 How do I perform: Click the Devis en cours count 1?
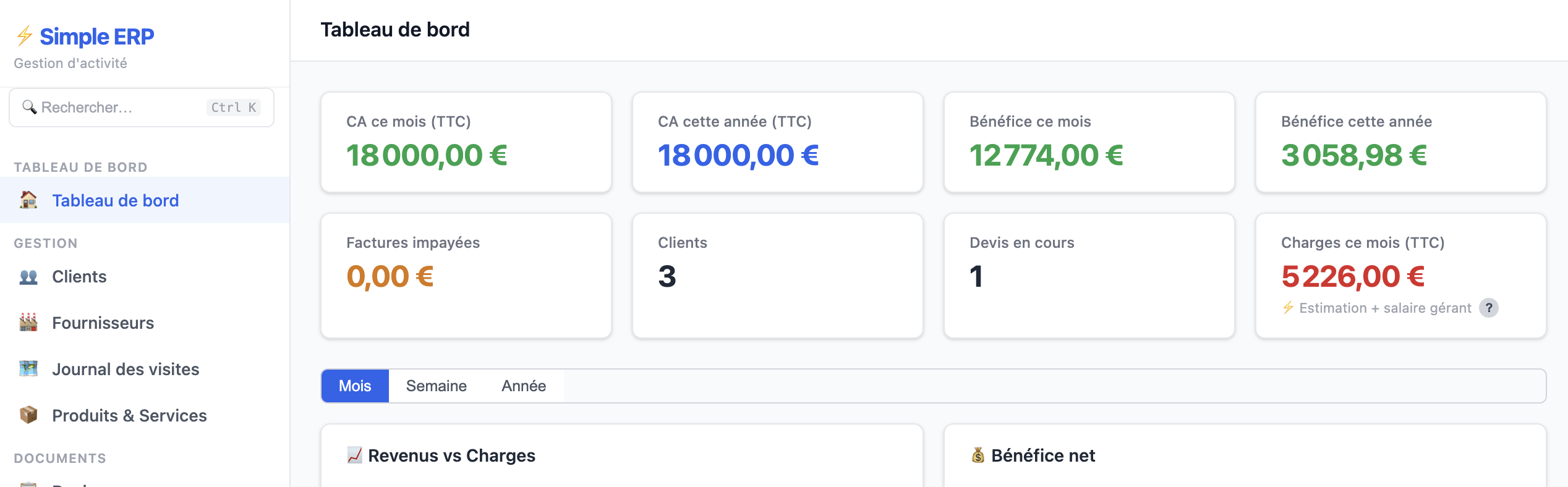coord(976,276)
